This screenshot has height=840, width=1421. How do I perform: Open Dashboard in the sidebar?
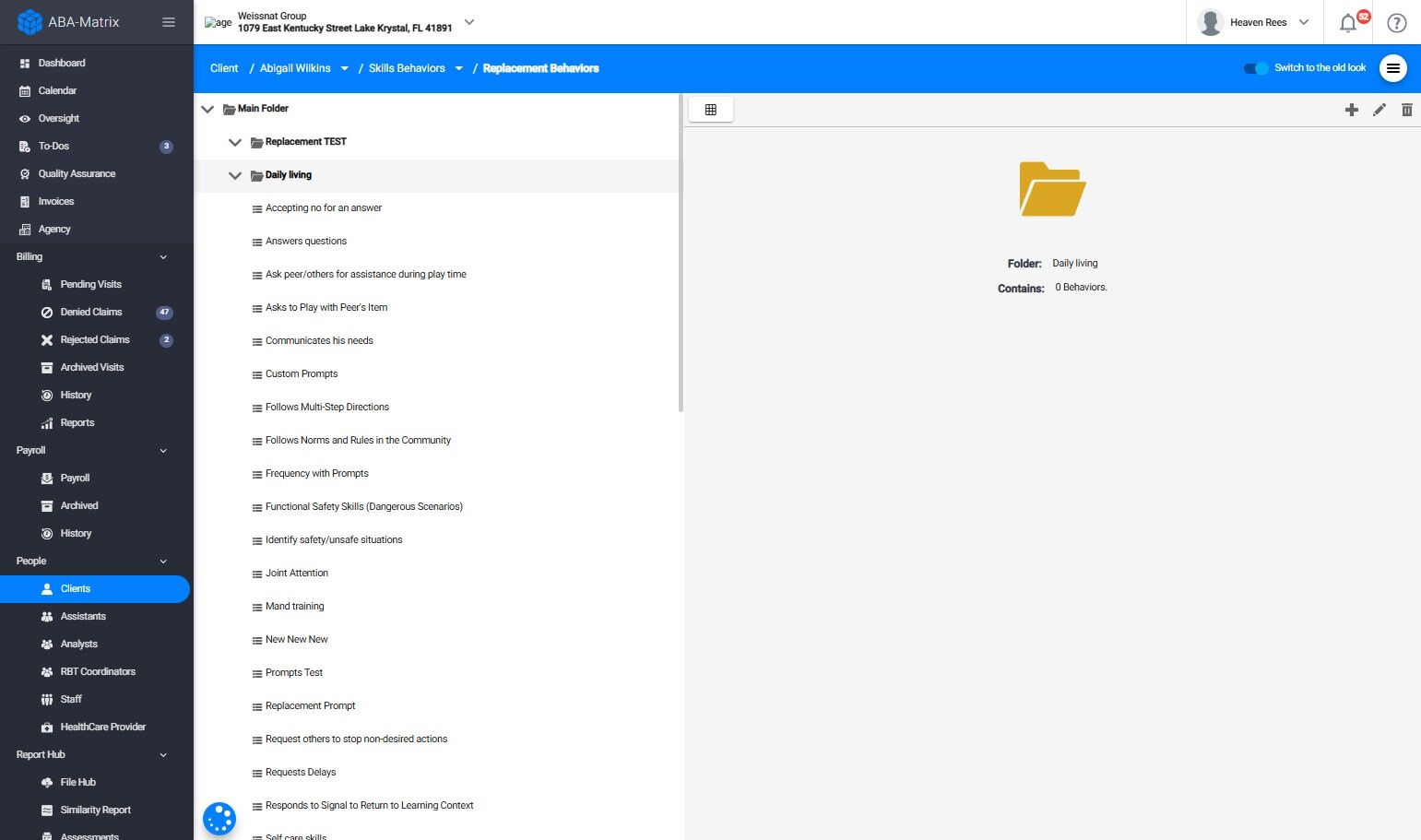[x=62, y=63]
